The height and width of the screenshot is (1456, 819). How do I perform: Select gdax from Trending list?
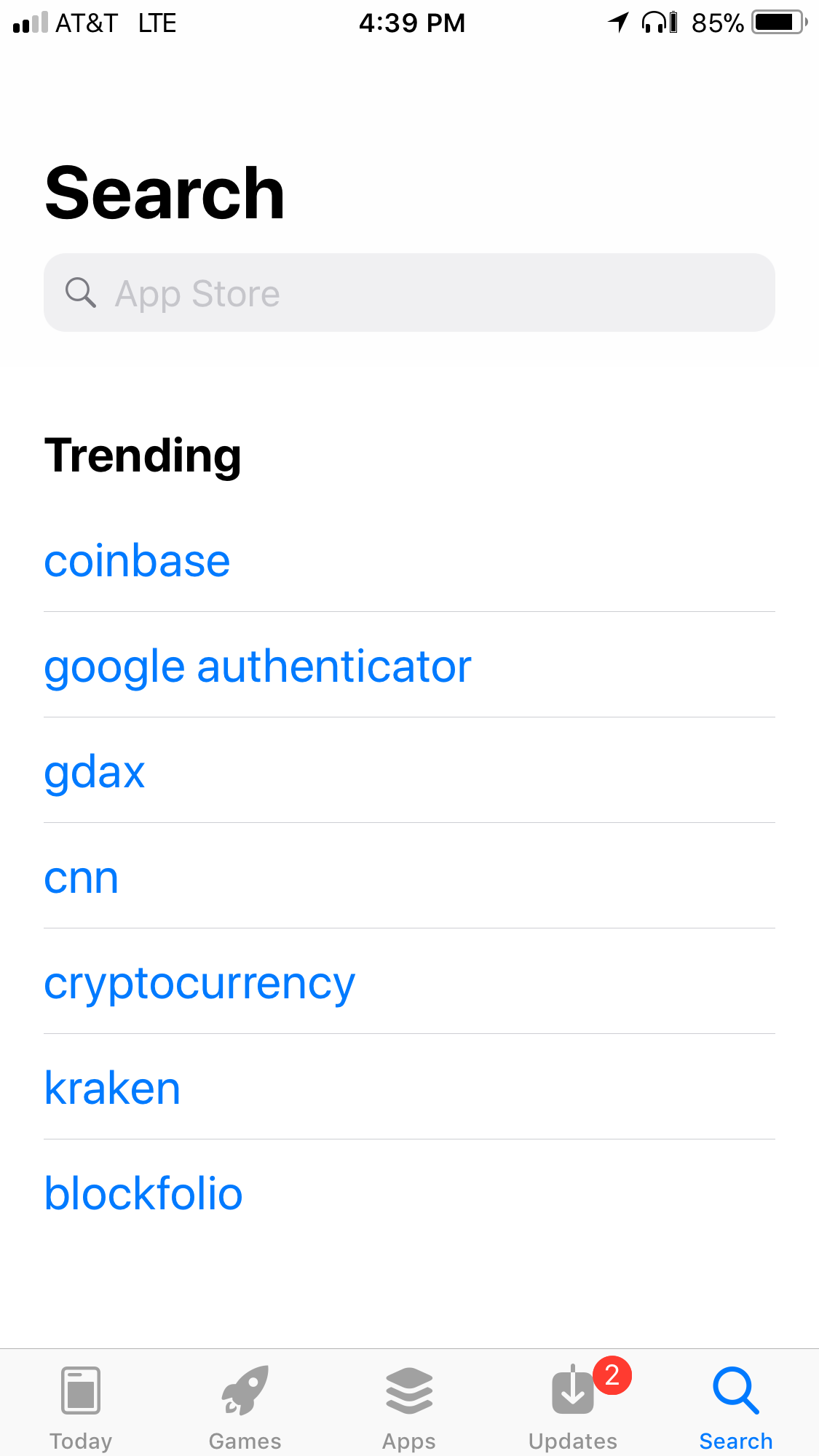click(x=95, y=773)
